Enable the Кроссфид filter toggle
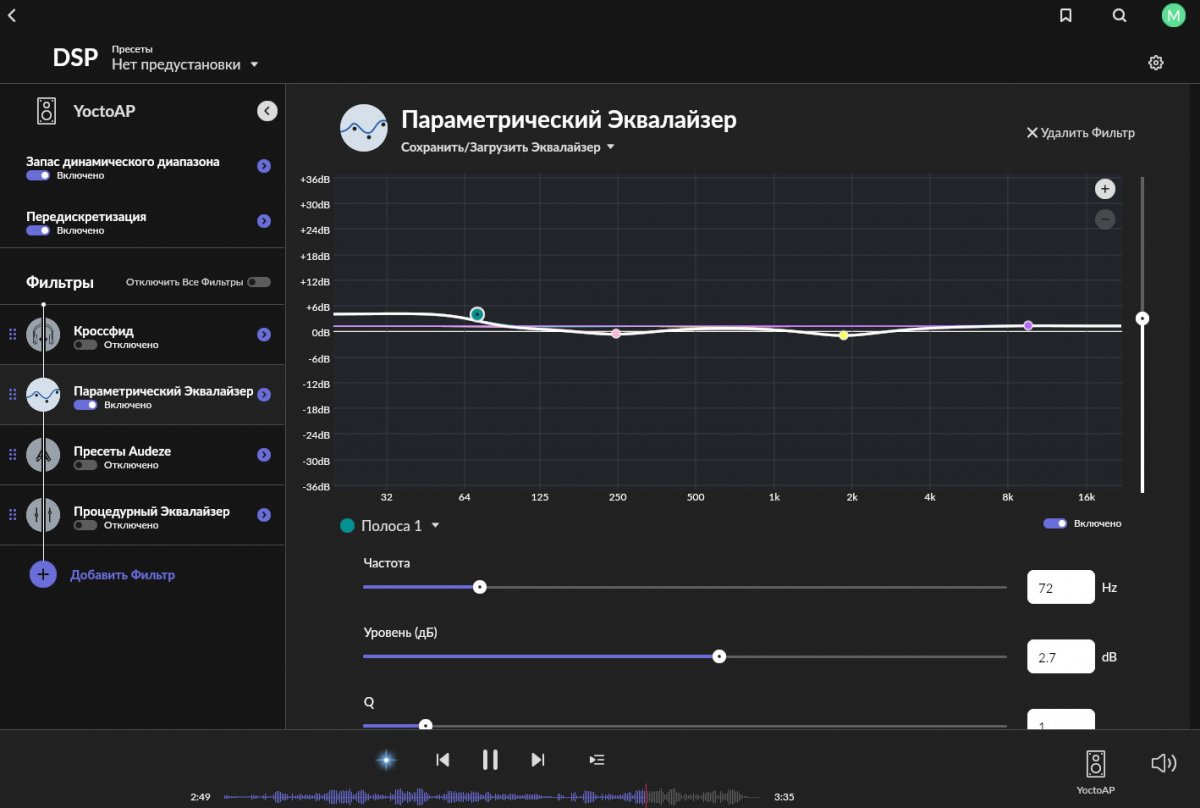 (x=85, y=345)
